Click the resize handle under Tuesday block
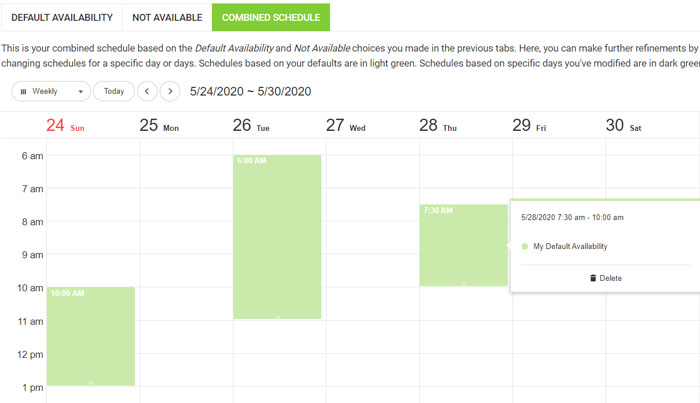 [x=277, y=317]
